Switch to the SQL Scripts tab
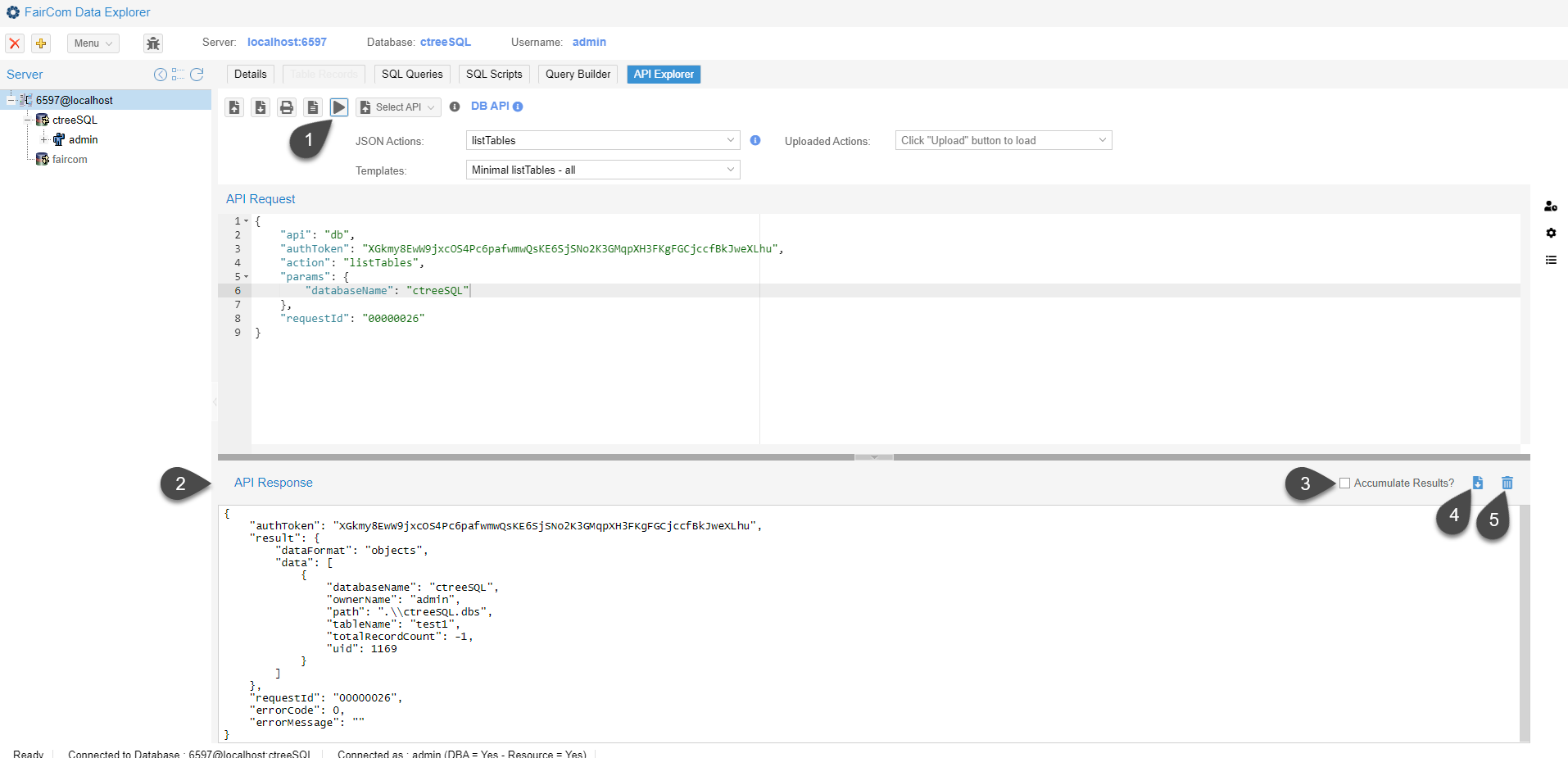Viewport: 1568px width, 758px height. pos(494,75)
